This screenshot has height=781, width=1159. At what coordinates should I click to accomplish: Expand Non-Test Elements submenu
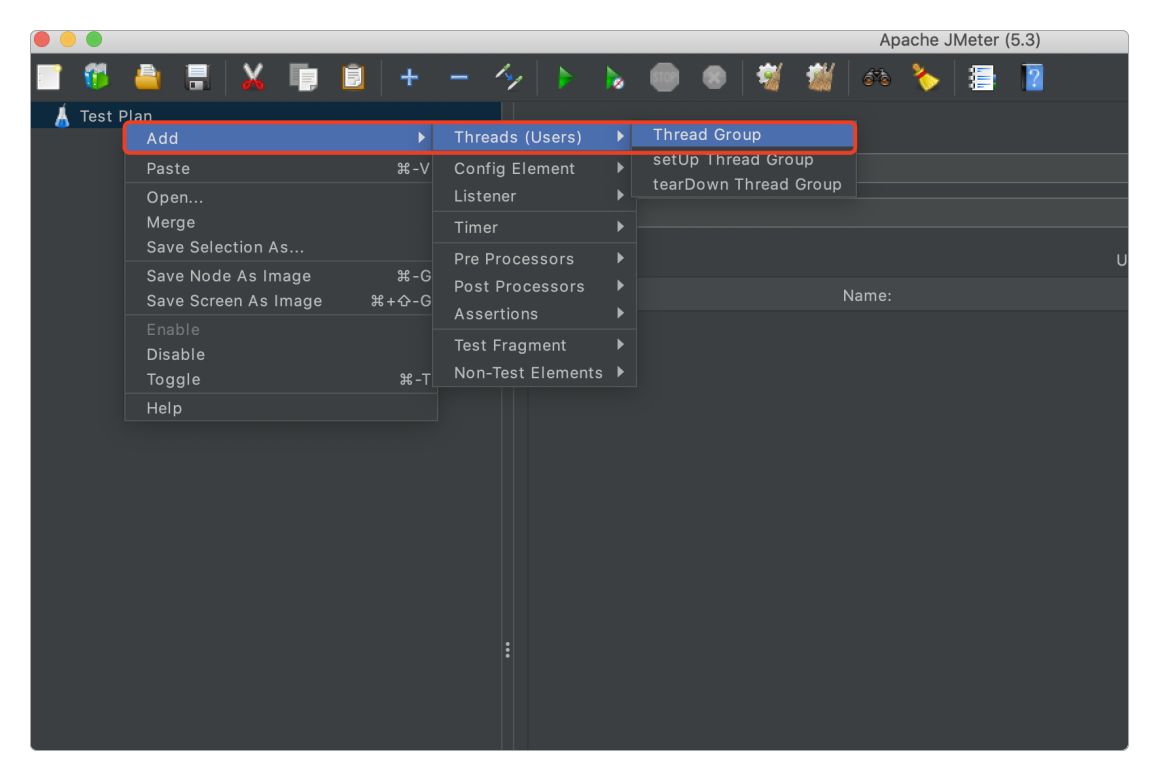point(534,373)
